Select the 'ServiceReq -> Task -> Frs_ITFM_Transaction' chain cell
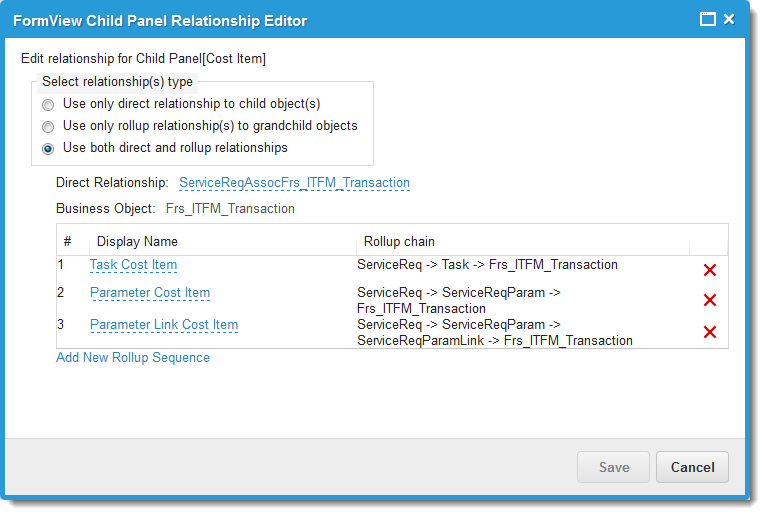Image resolution: width=765 pixels, height=515 pixels. (x=487, y=265)
